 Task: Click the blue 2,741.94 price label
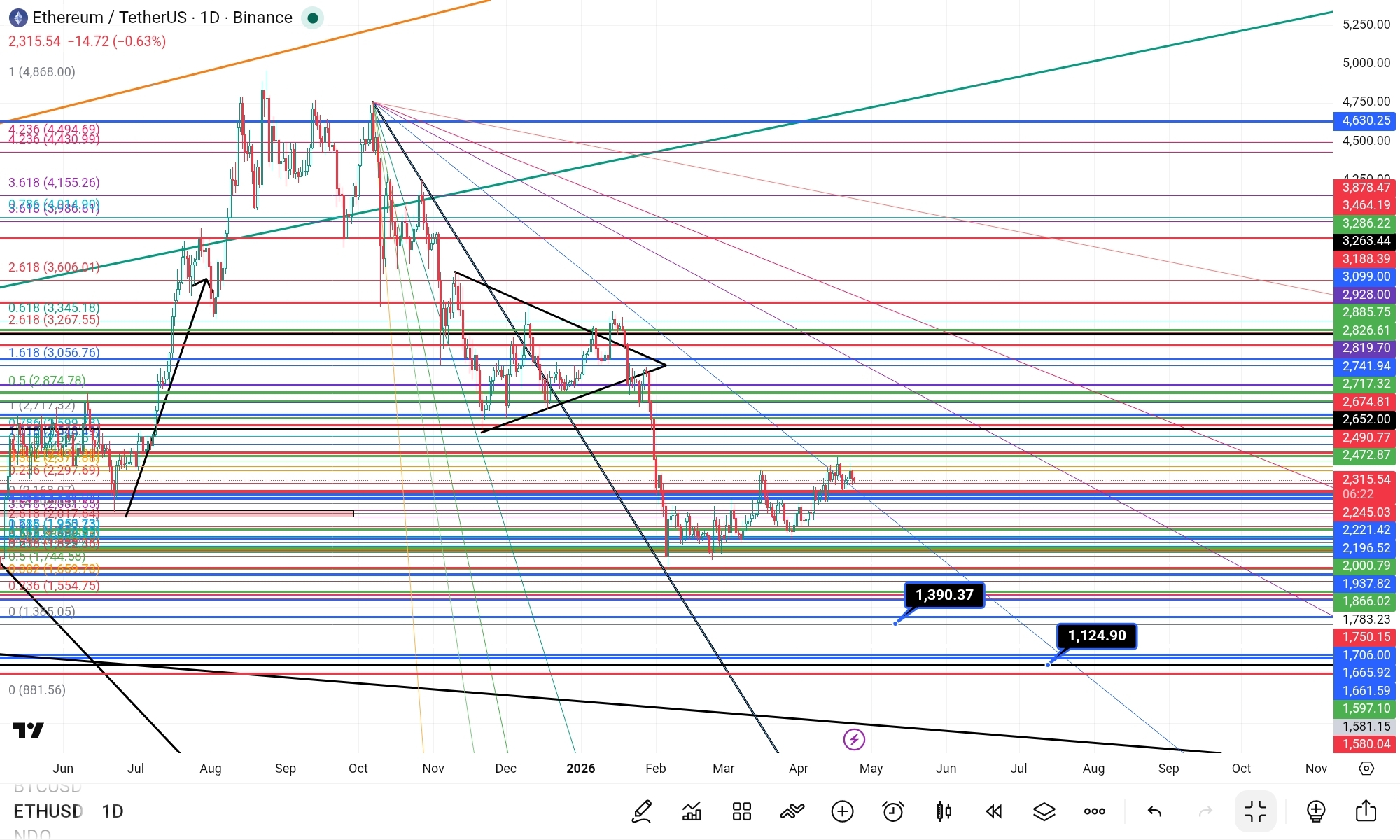coord(1365,366)
